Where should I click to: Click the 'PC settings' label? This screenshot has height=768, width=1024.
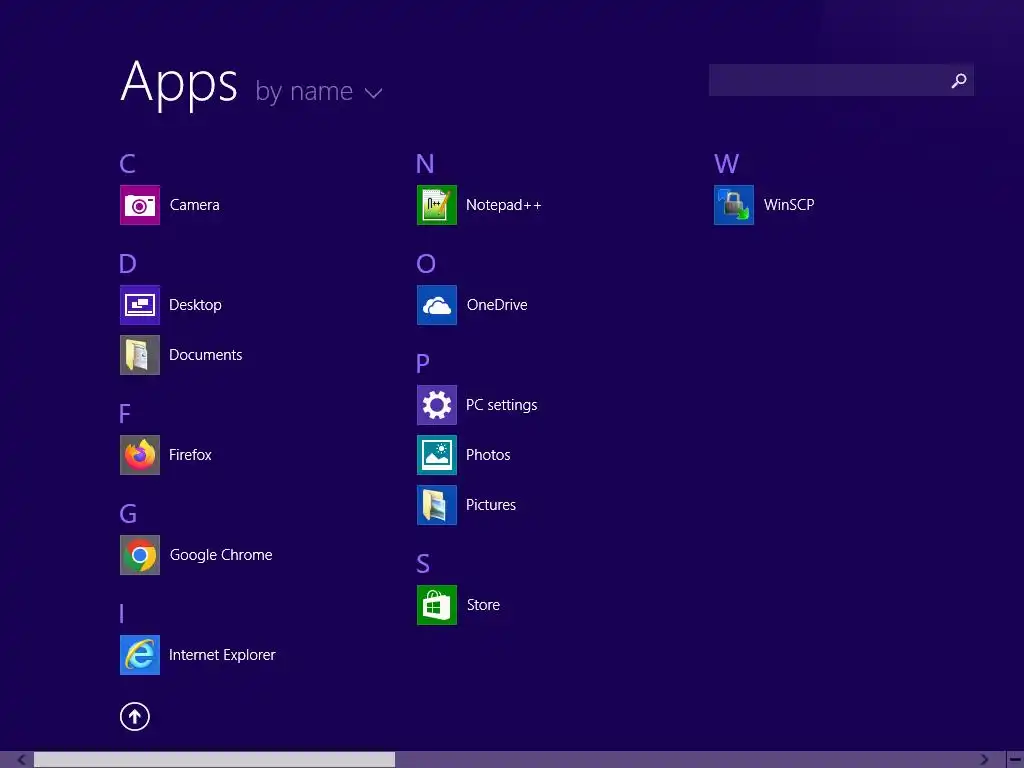tap(502, 405)
